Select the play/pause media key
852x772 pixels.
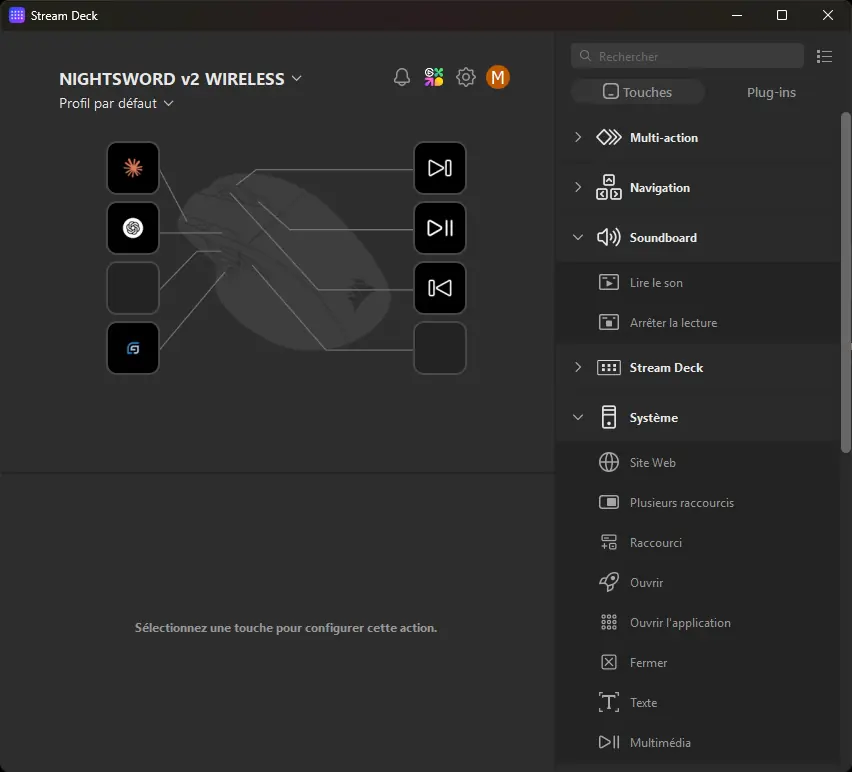click(x=440, y=228)
